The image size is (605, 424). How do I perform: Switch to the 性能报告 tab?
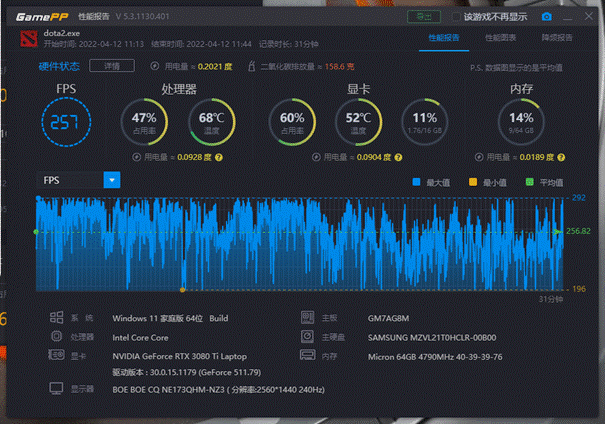click(443, 38)
